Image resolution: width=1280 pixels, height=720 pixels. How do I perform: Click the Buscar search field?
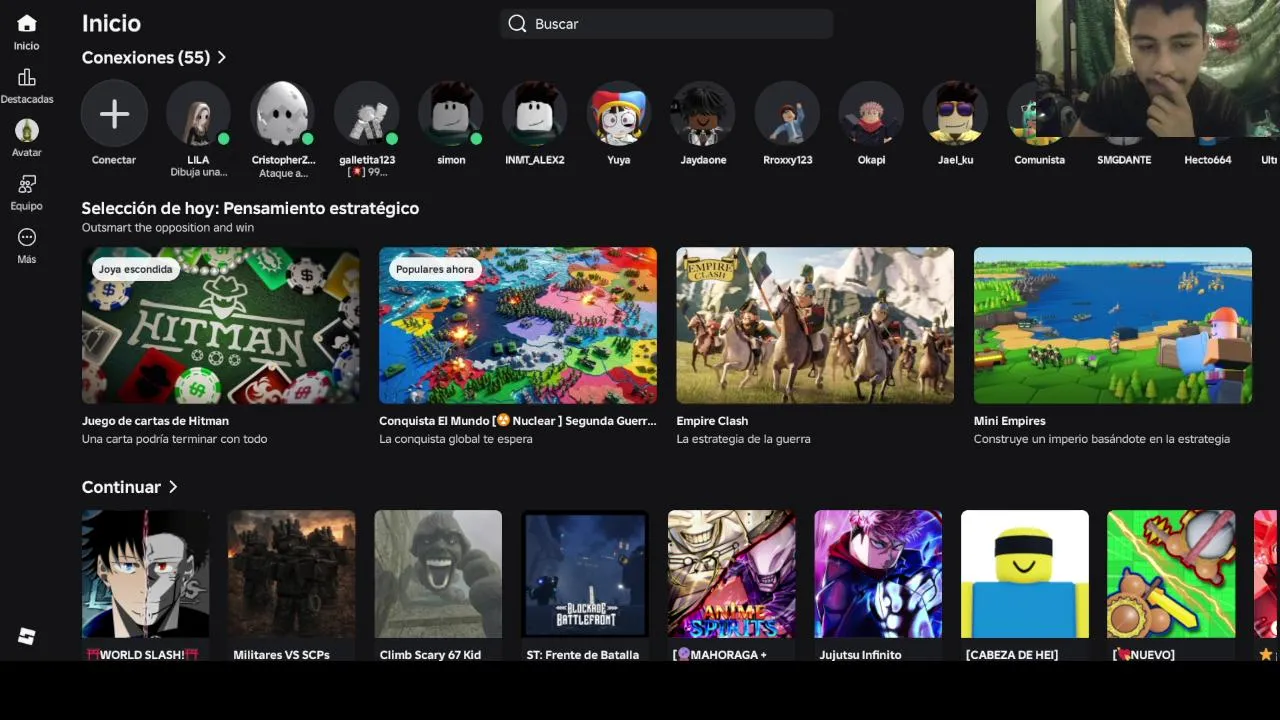point(667,24)
